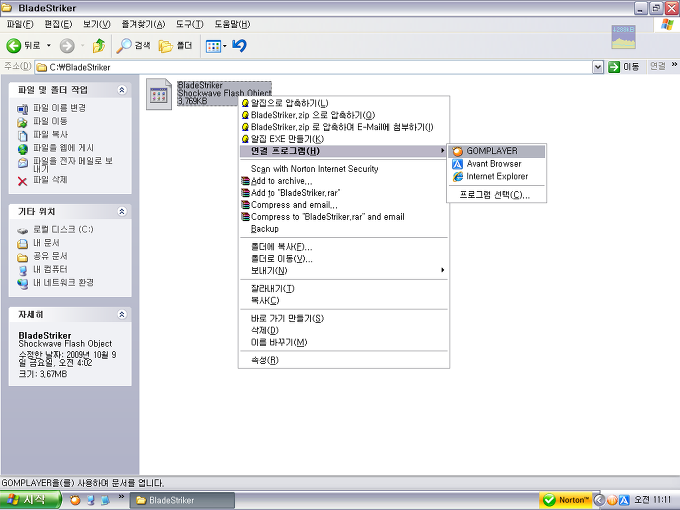This screenshot has width=680, height=510.
Task: Select 'Compress and email...' entry
Action: coord(343,205)
